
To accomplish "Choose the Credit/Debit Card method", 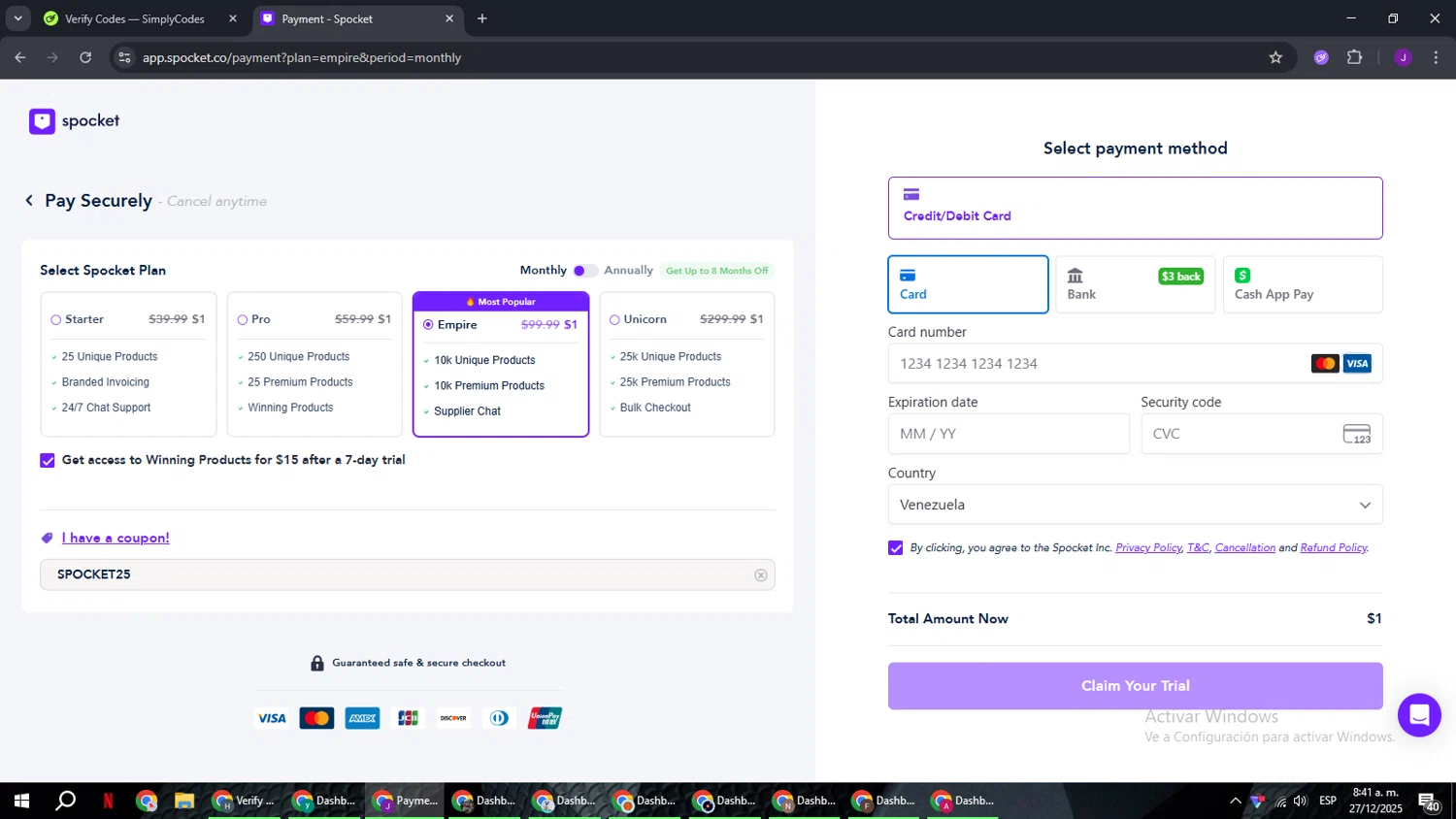I will pos(1135,208).
